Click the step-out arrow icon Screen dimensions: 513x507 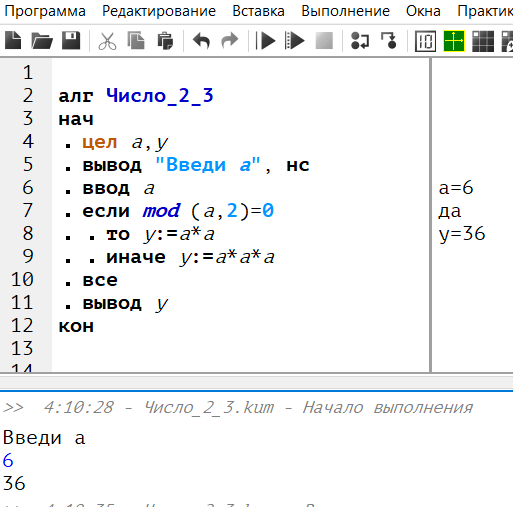tap(389, 41)
